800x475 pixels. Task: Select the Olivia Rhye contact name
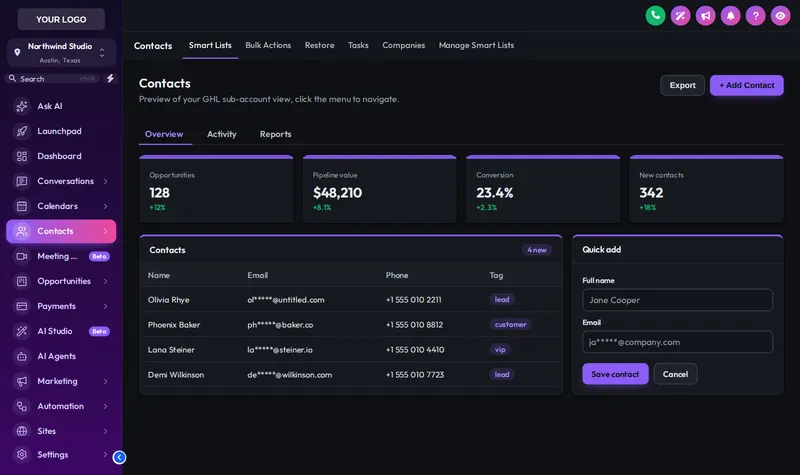click(x=168, y=300)
